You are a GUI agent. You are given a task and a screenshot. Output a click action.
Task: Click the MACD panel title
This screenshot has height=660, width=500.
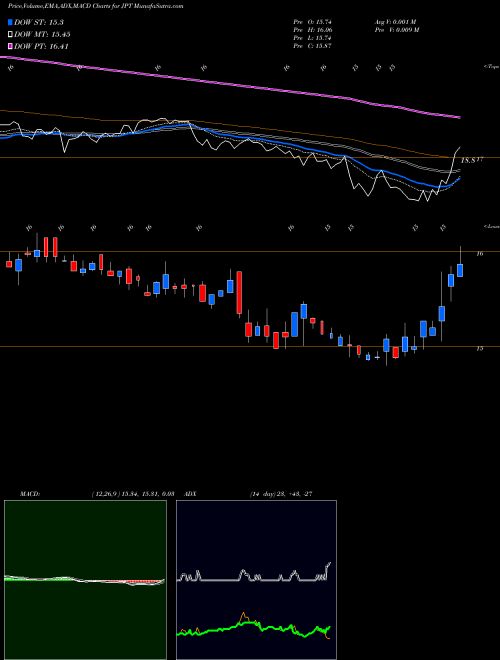pyautogui.click(x=29, y=494)
